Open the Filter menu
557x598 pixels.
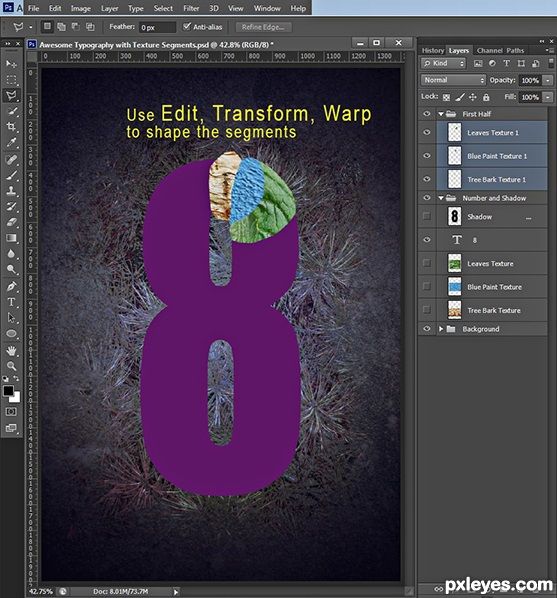coord(191,8)
